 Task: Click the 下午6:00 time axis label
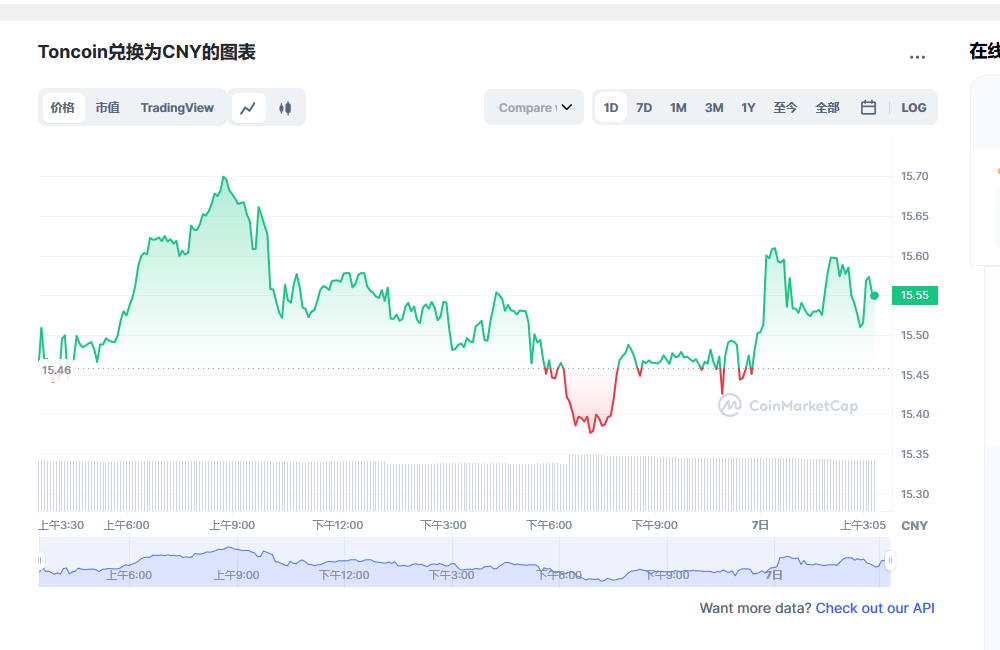[x=548, y=525]
